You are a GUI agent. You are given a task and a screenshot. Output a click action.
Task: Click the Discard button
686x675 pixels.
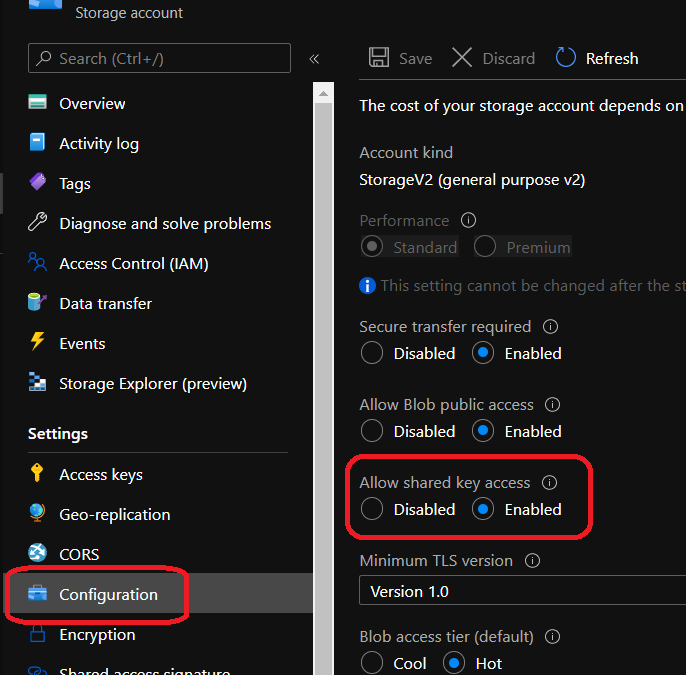tap(493, 58)
